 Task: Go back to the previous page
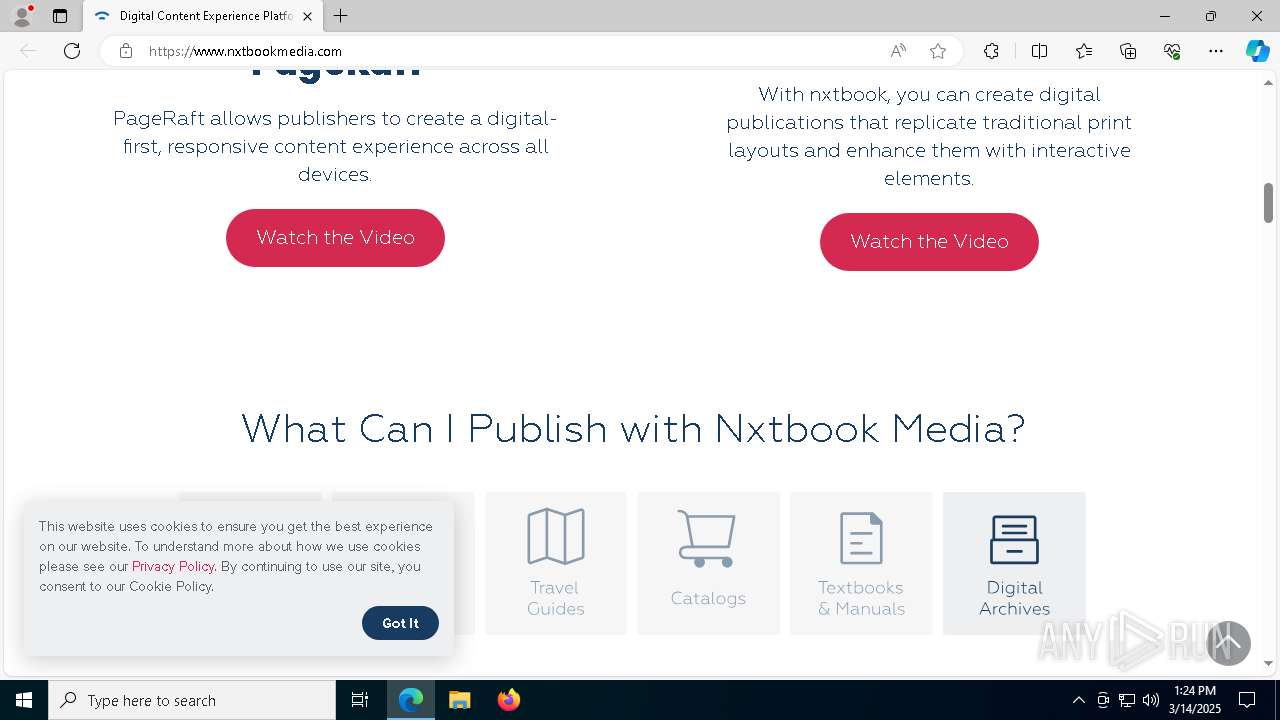click(28, 51)
